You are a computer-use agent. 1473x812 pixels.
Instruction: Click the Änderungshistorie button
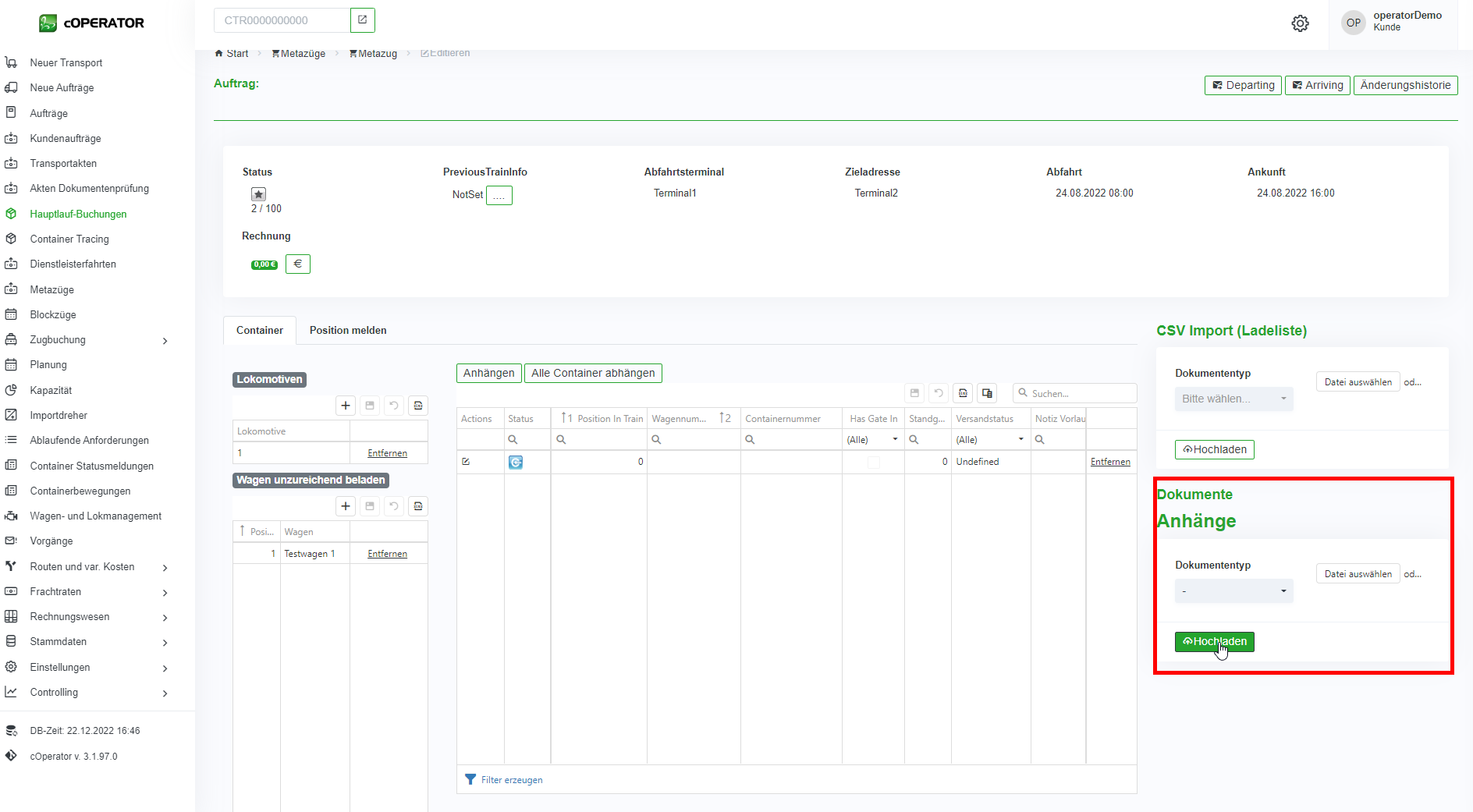1405,86
